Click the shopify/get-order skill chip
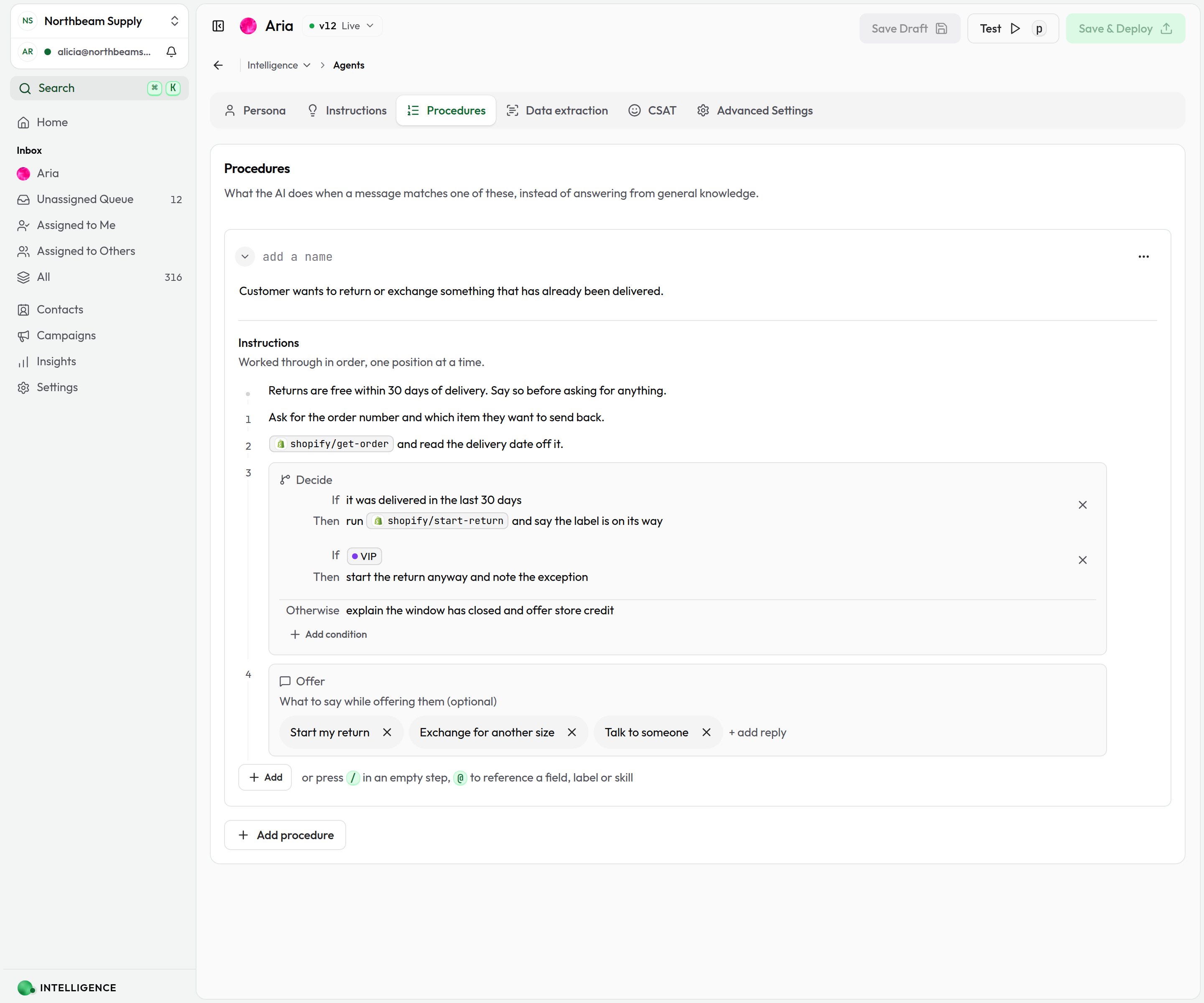Image resolution: width=1204 pixels, height=1003 pixels. coord(332,444)
